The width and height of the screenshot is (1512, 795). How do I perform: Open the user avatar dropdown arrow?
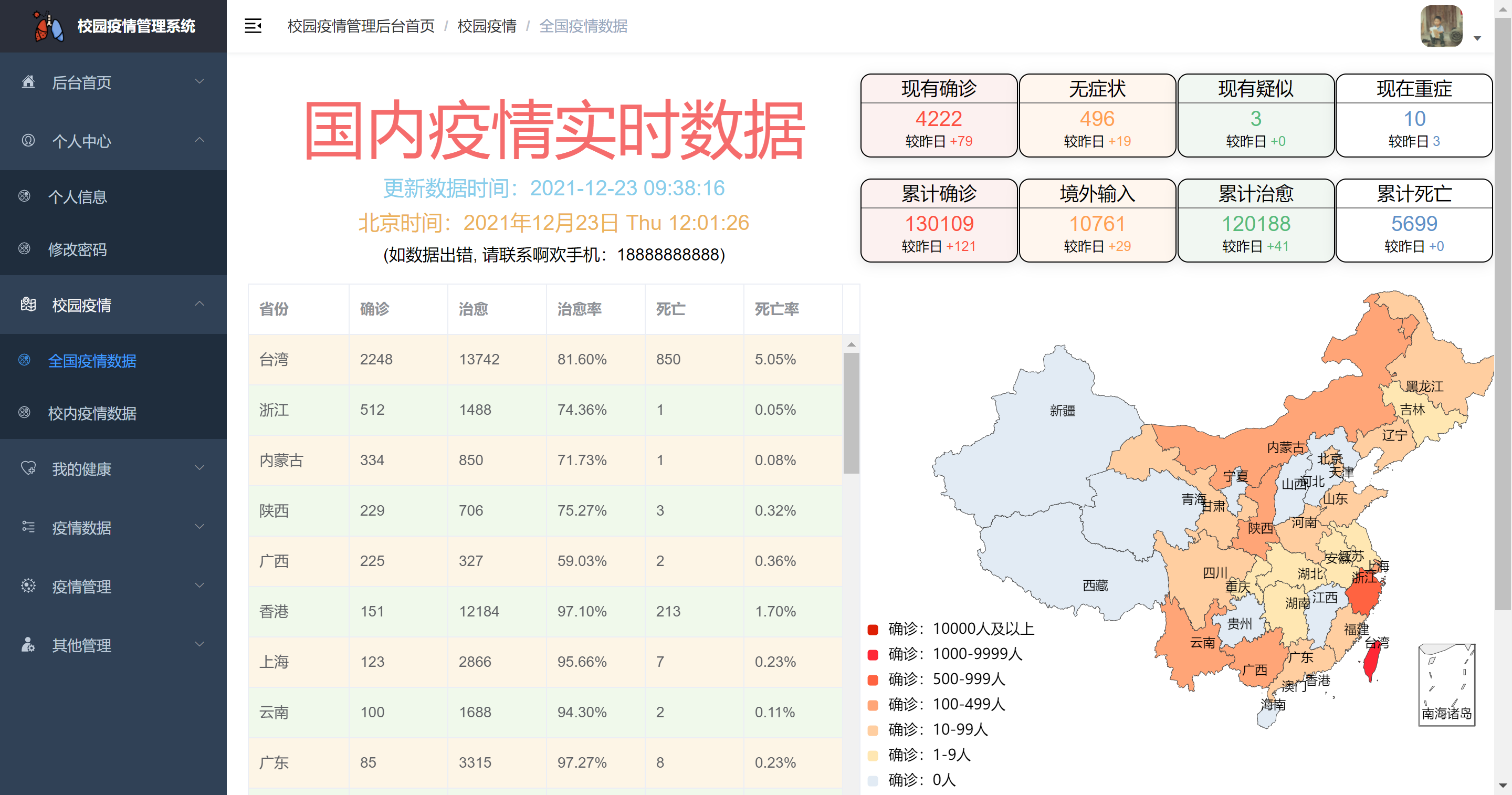pos(1477,38)
